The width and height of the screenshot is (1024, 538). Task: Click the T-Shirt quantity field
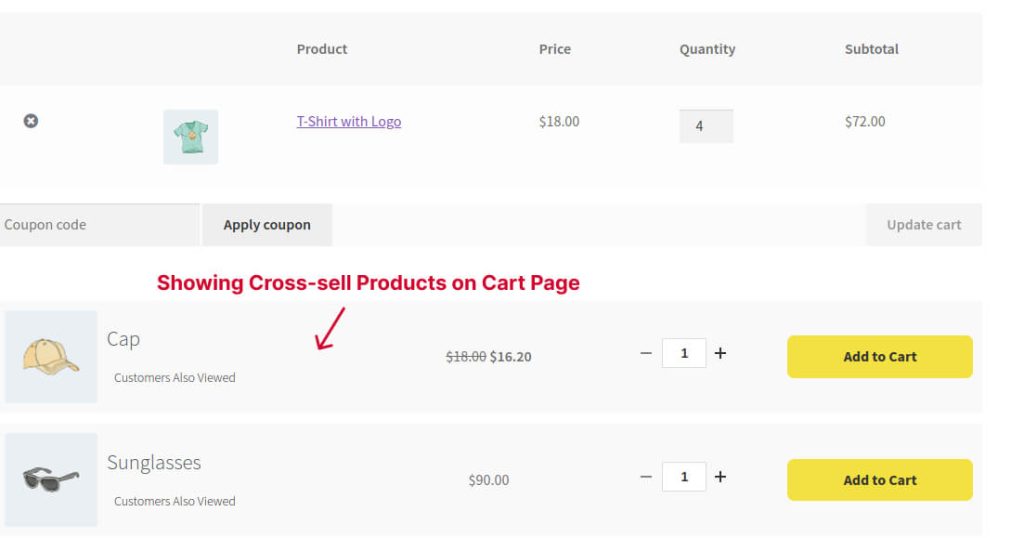pos(705,126)
